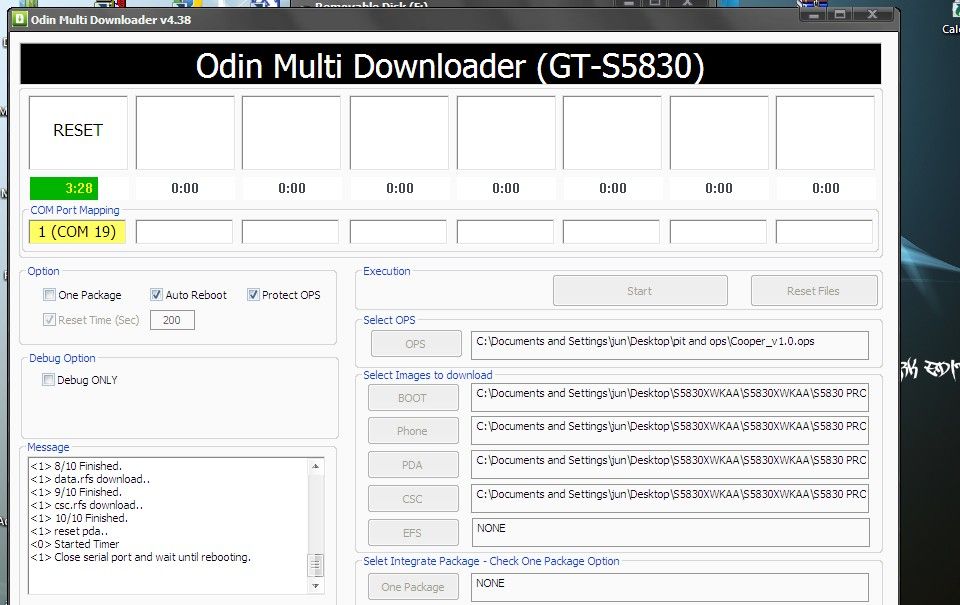
Task: Enable the Debug ONLY checkbox
Action: pos(48,380)
